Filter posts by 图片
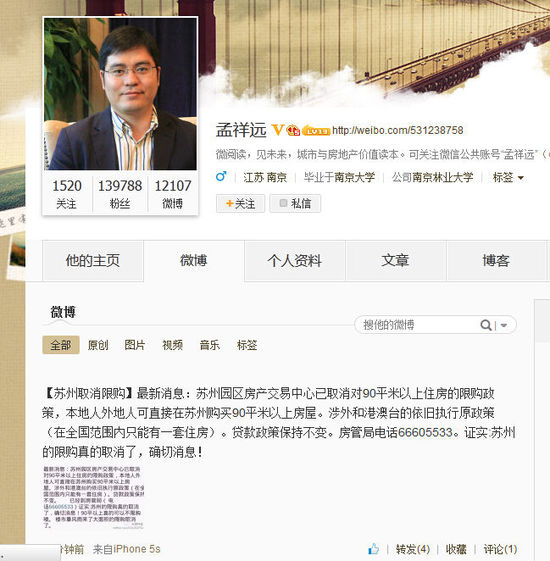550x561 pixels. 135,345
